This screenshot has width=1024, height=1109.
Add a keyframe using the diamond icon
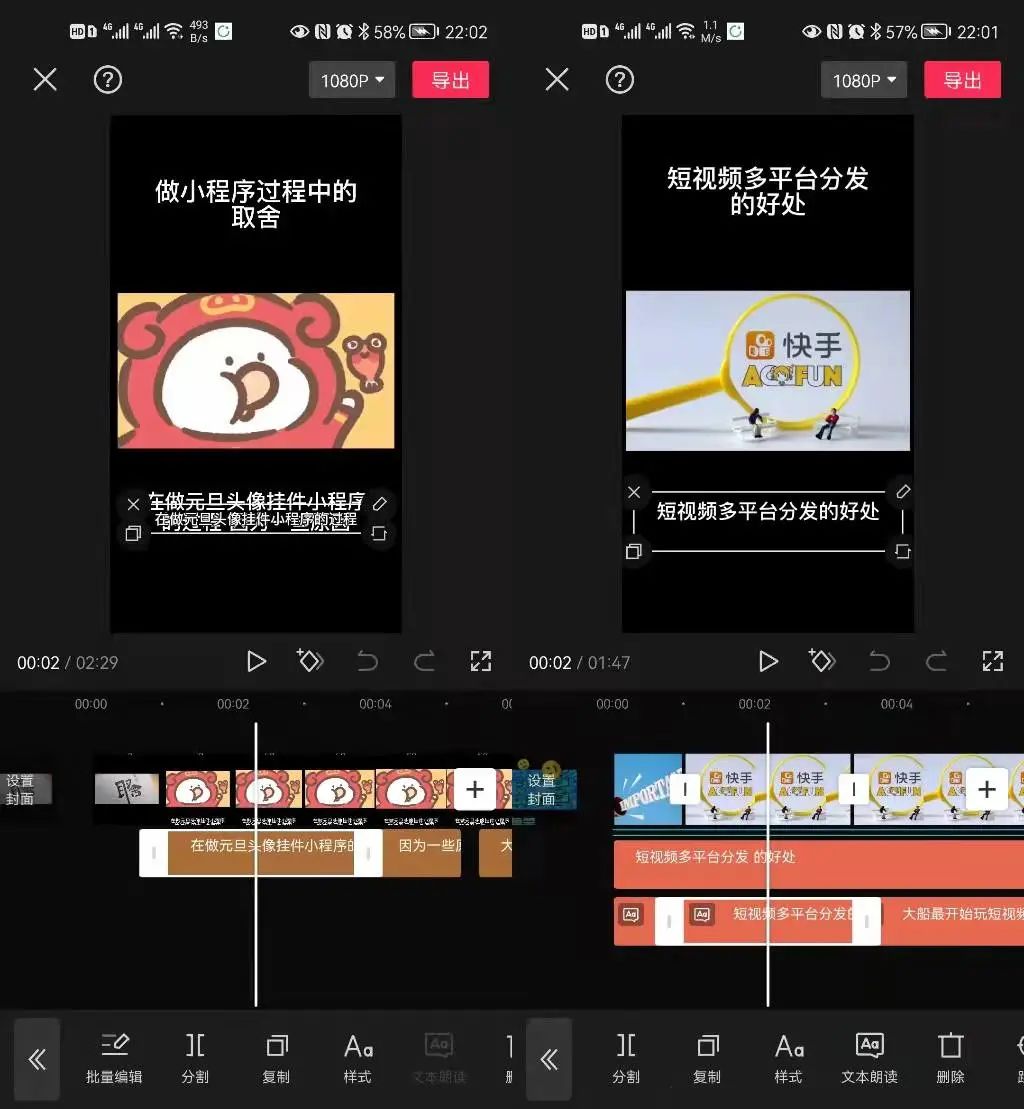click(x=310, y=661)
